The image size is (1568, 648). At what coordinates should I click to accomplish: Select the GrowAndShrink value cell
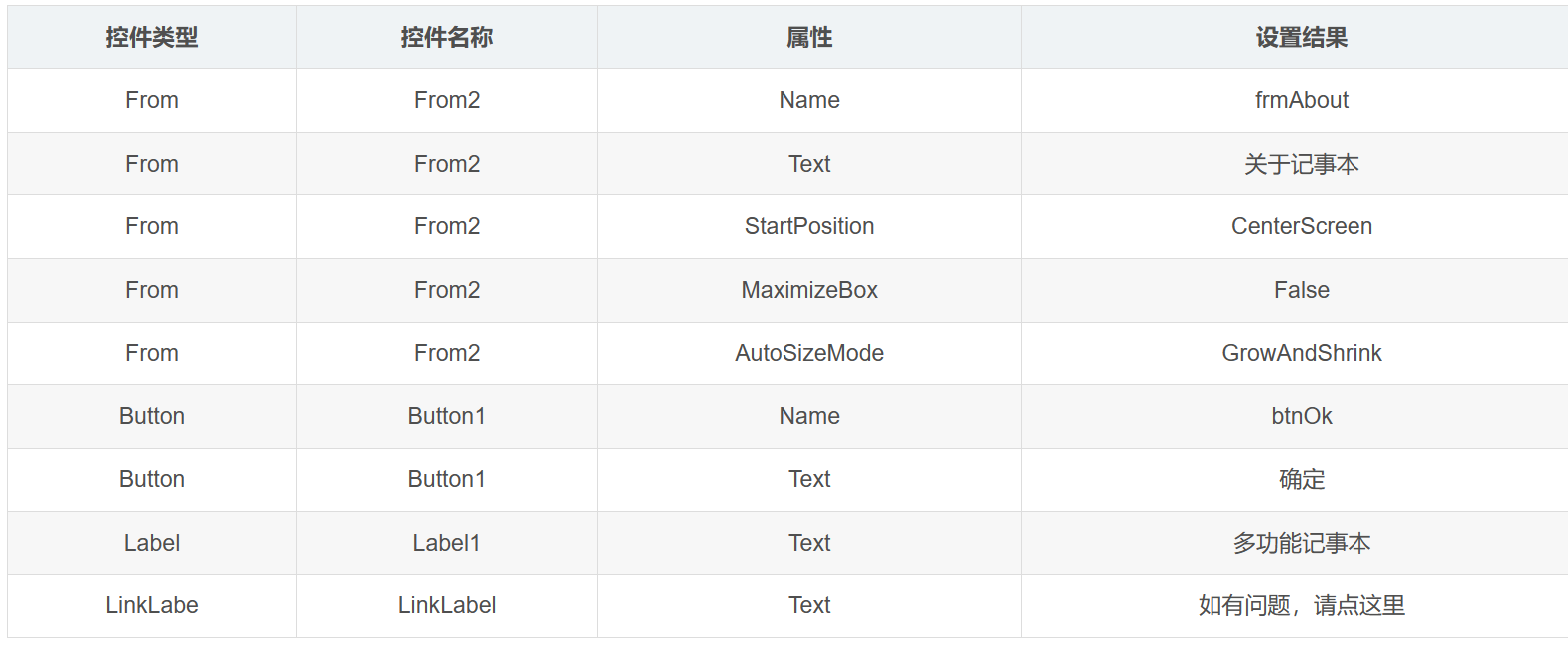tap(1301, 353)
